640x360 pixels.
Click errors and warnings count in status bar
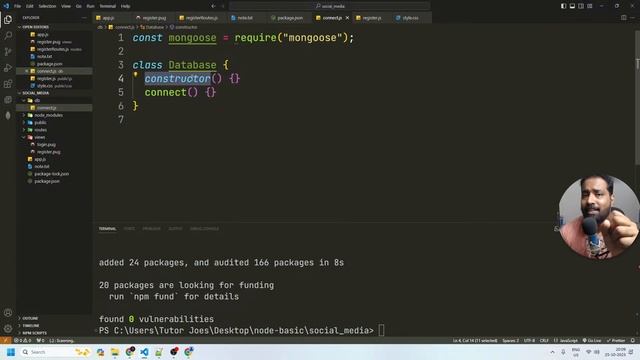click(23, 340)
